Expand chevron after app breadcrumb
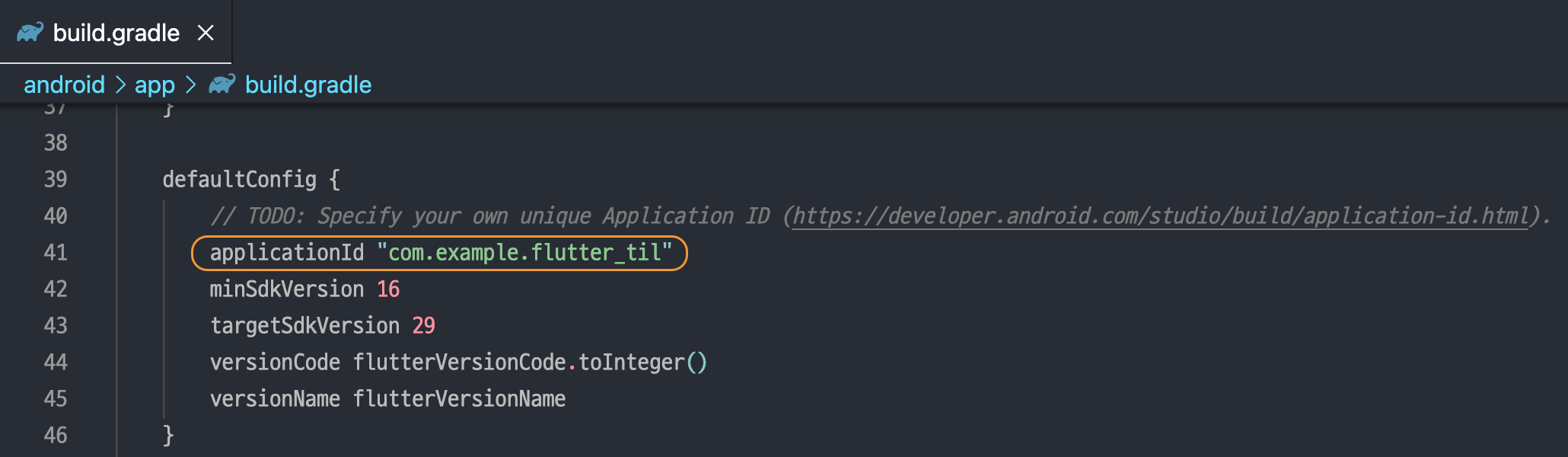Screen dimensions: 1568x457 191,85
